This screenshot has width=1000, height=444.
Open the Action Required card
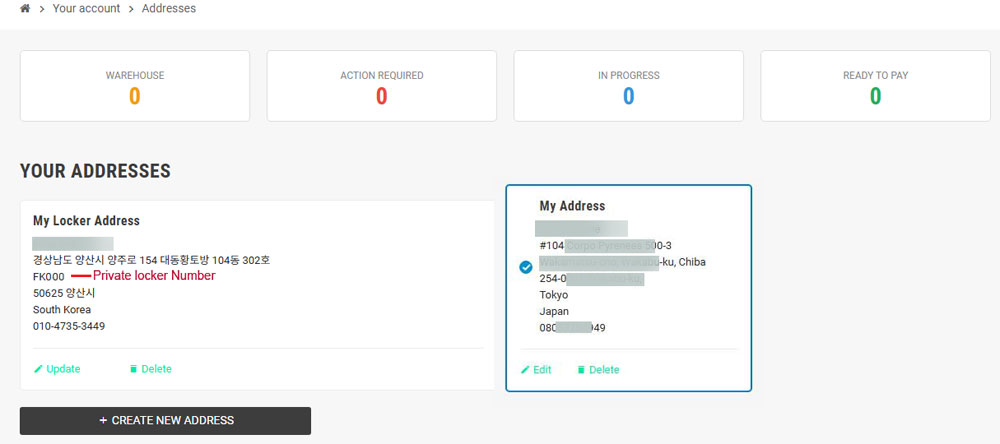point(381,86)
